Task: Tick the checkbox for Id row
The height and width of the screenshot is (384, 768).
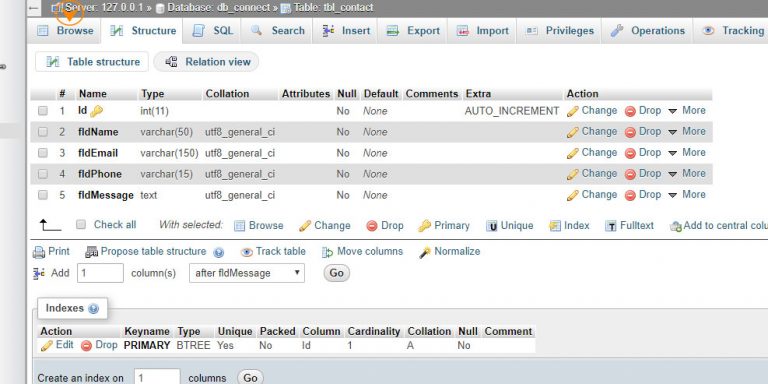Action: coord(43,111)
